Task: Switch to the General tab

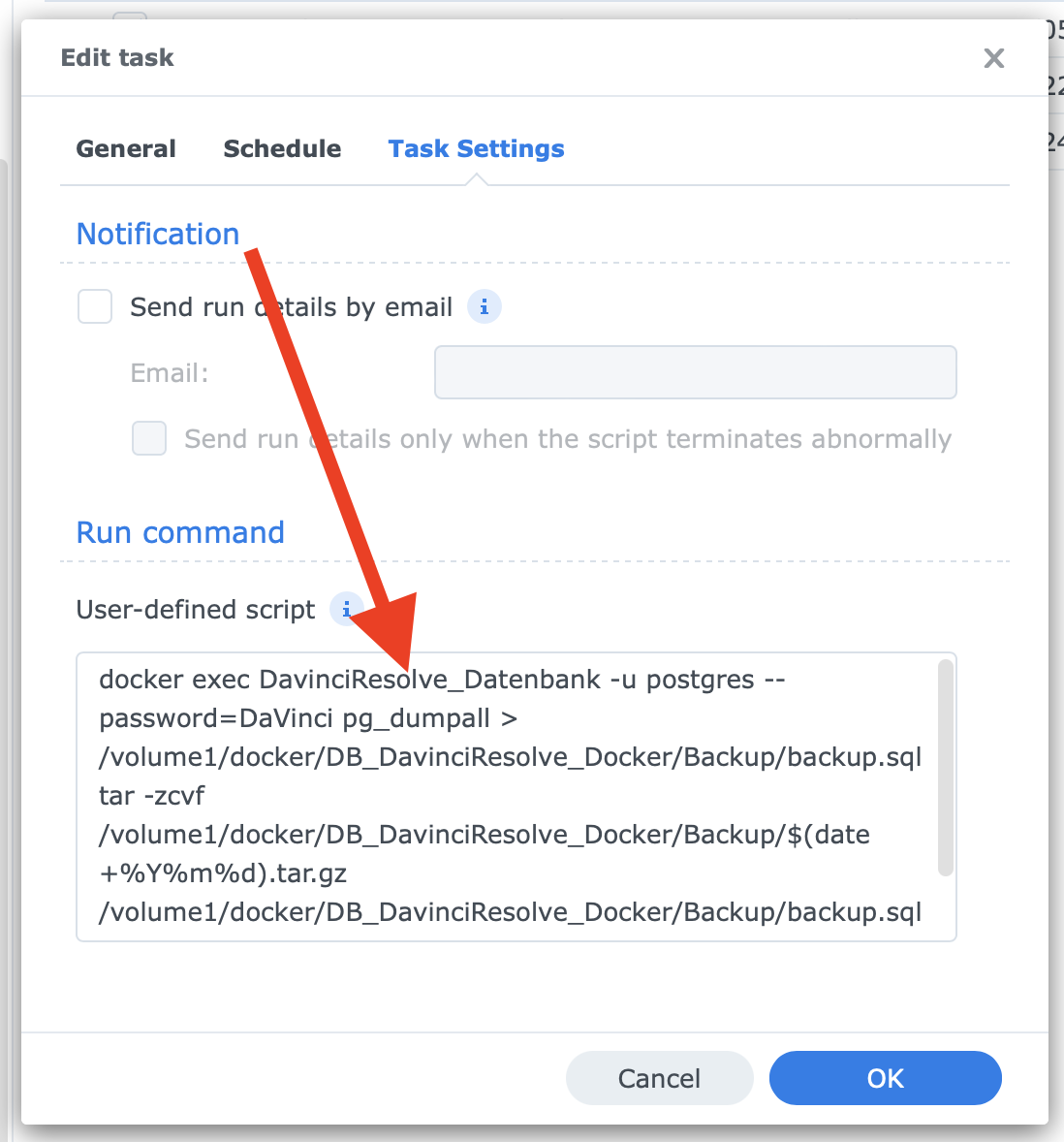Action: click(x=126, y=148)
